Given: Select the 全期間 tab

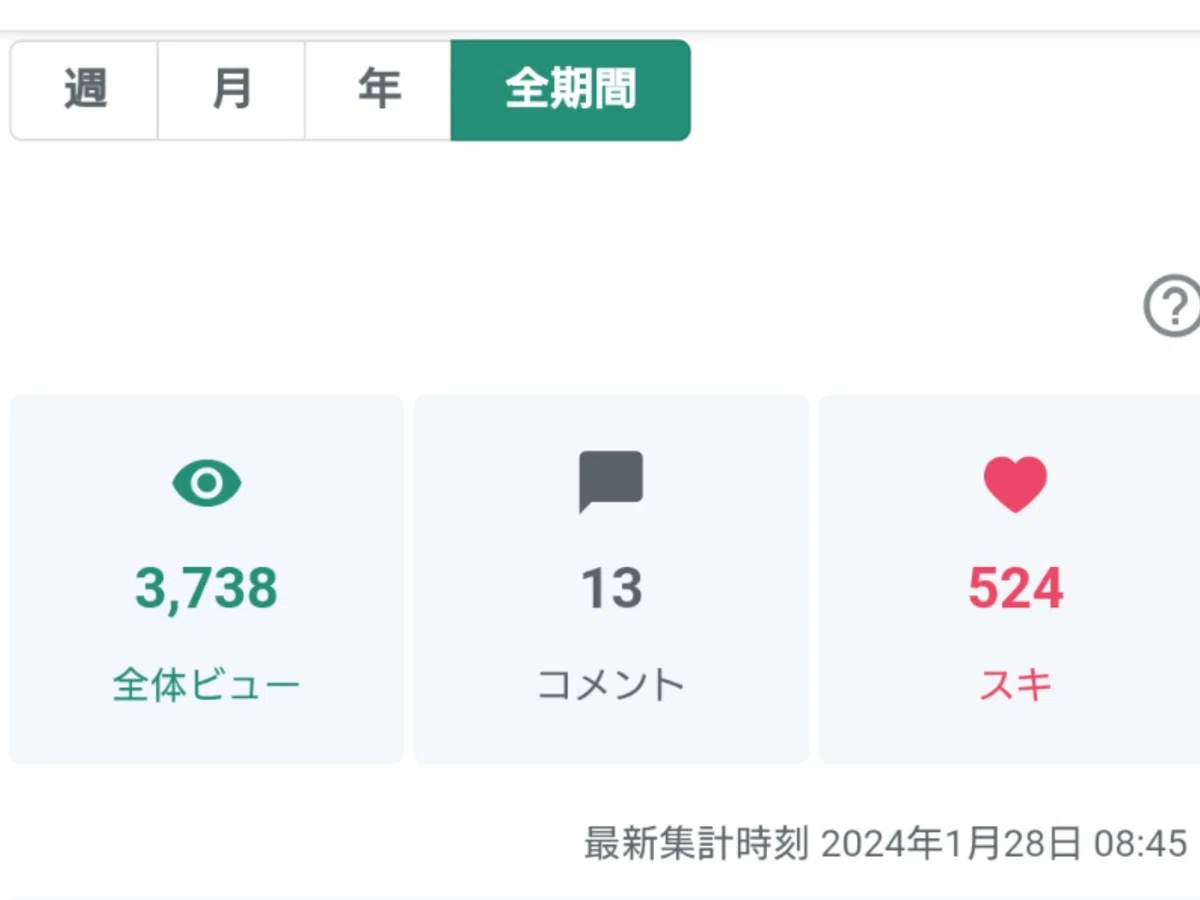Looking at the screenshot, I should [x=570, y=90].
